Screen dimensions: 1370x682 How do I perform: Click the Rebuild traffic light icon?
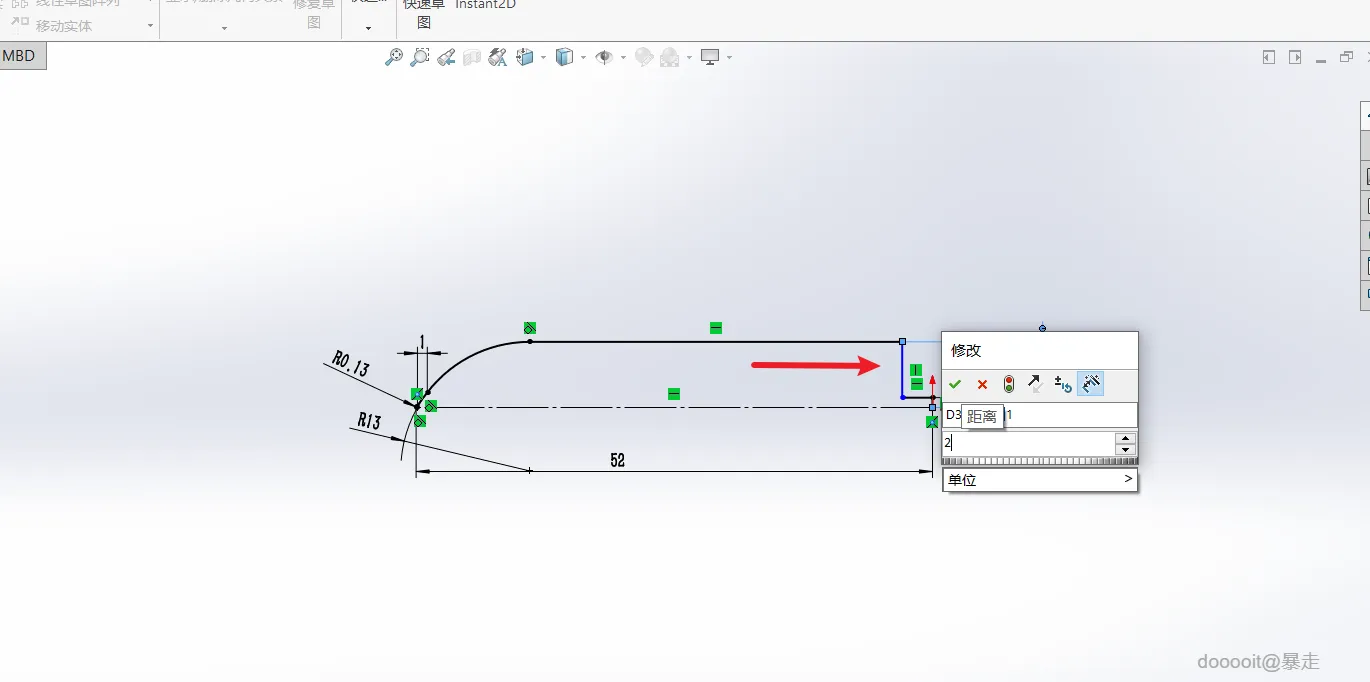point(1008,384)
